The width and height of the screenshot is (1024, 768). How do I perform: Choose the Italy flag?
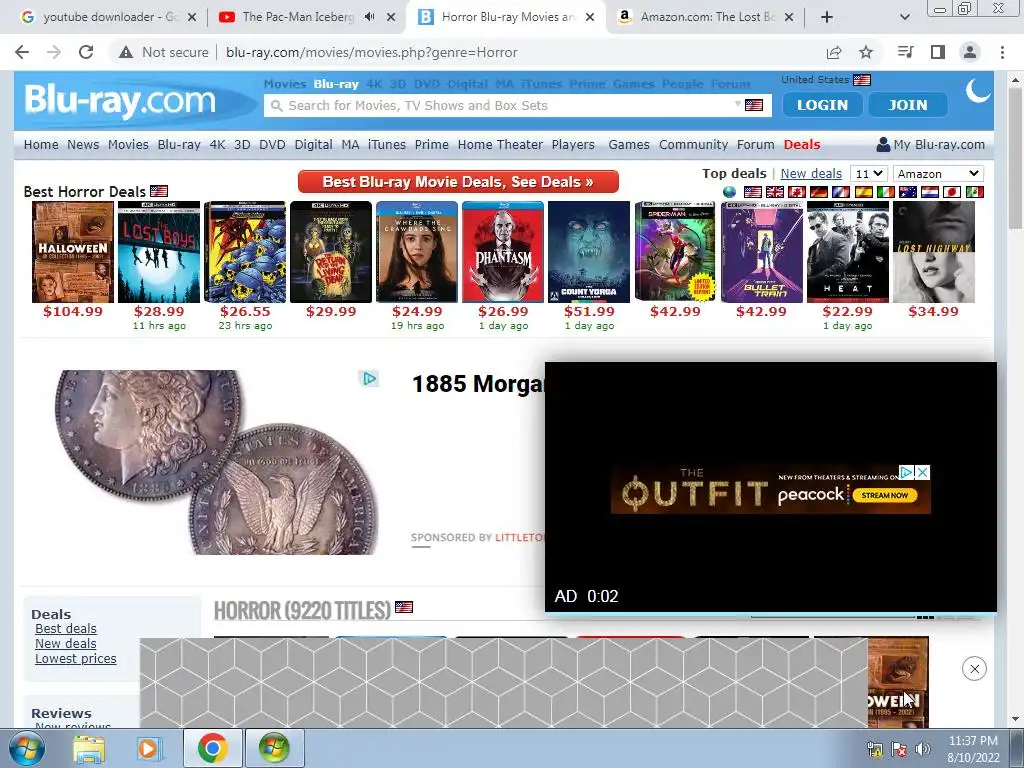(886, 192)
